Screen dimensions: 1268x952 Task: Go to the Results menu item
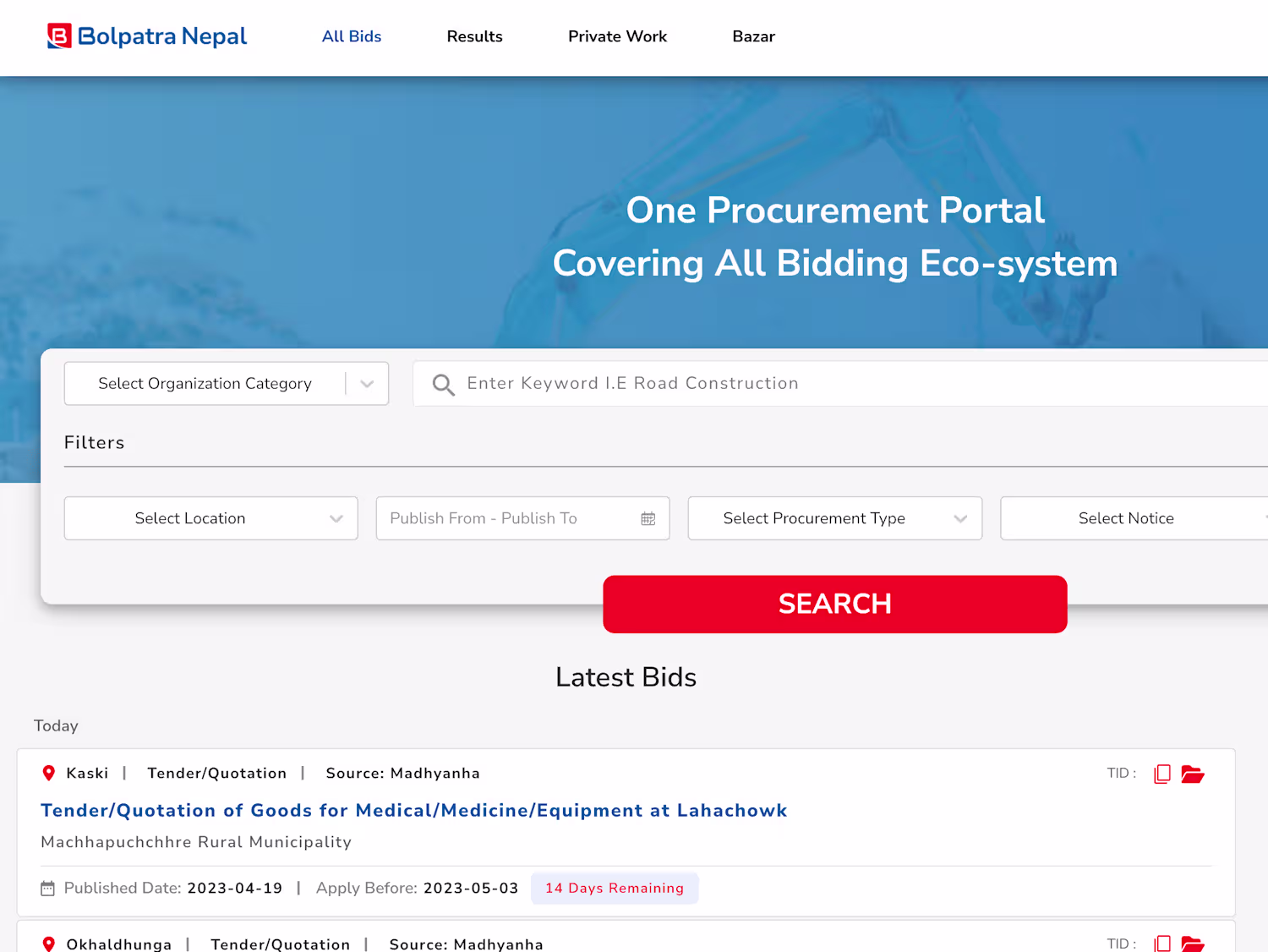(x=475, y=36)
